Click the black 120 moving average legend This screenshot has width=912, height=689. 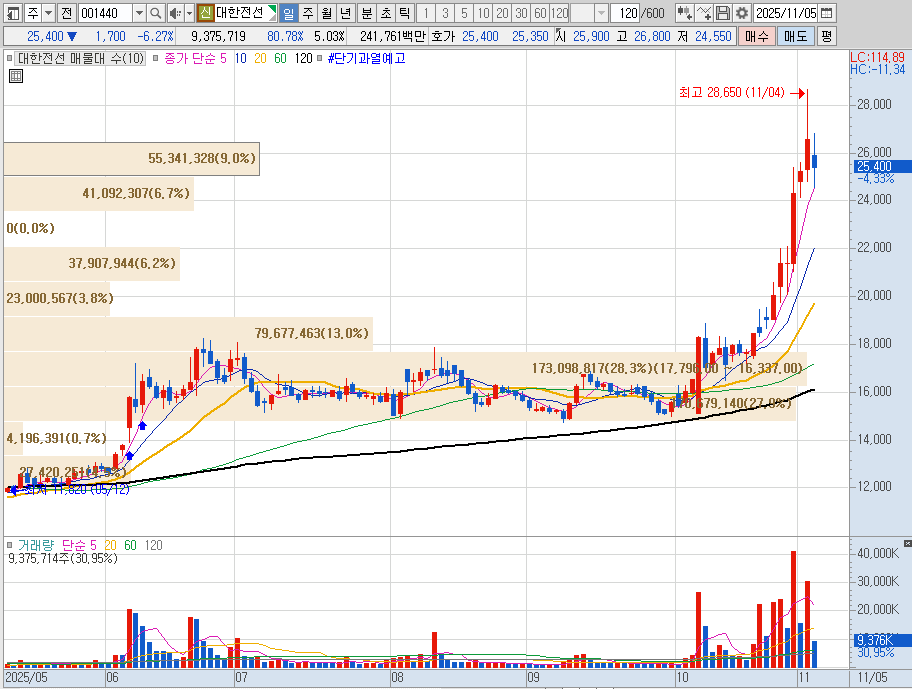303,59
